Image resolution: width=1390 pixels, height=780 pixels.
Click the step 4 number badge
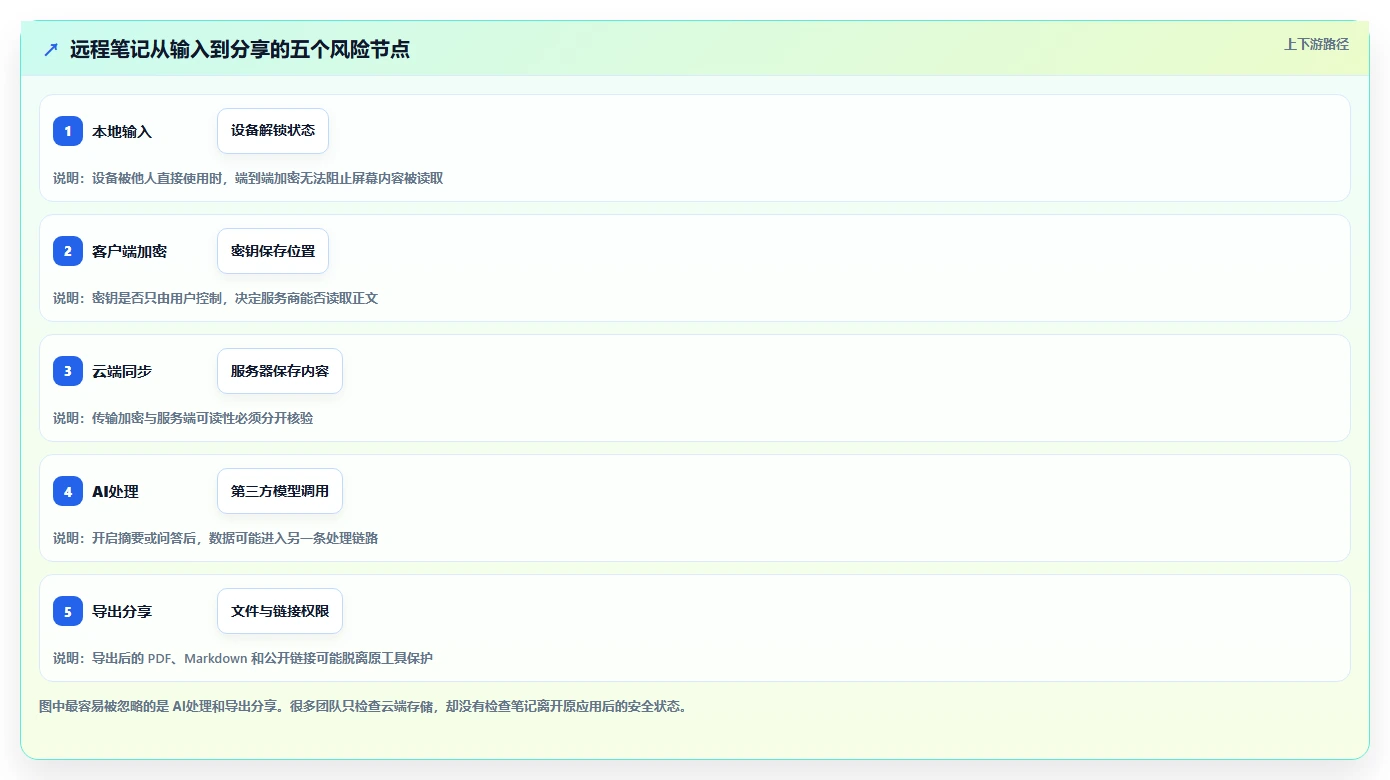click(68, 491)
